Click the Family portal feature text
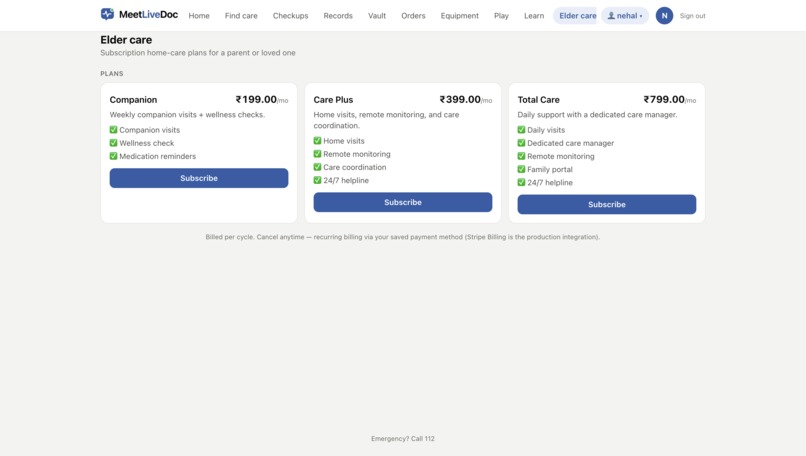Viewport: 806px width, 456px height. (549, 169)
